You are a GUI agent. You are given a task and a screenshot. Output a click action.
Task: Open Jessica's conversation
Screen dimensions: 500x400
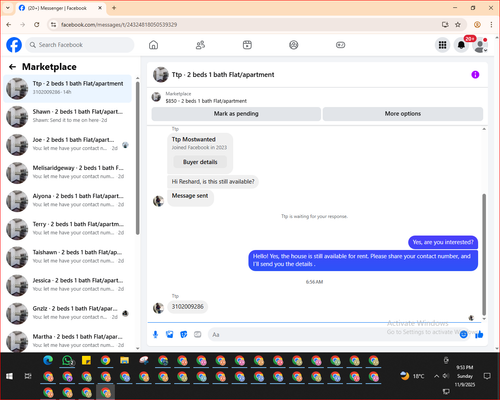(68, 285)
